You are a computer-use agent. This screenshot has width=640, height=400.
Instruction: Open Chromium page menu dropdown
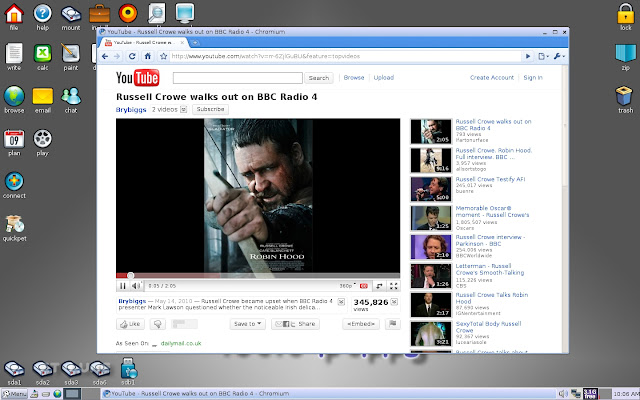point(543,56)
